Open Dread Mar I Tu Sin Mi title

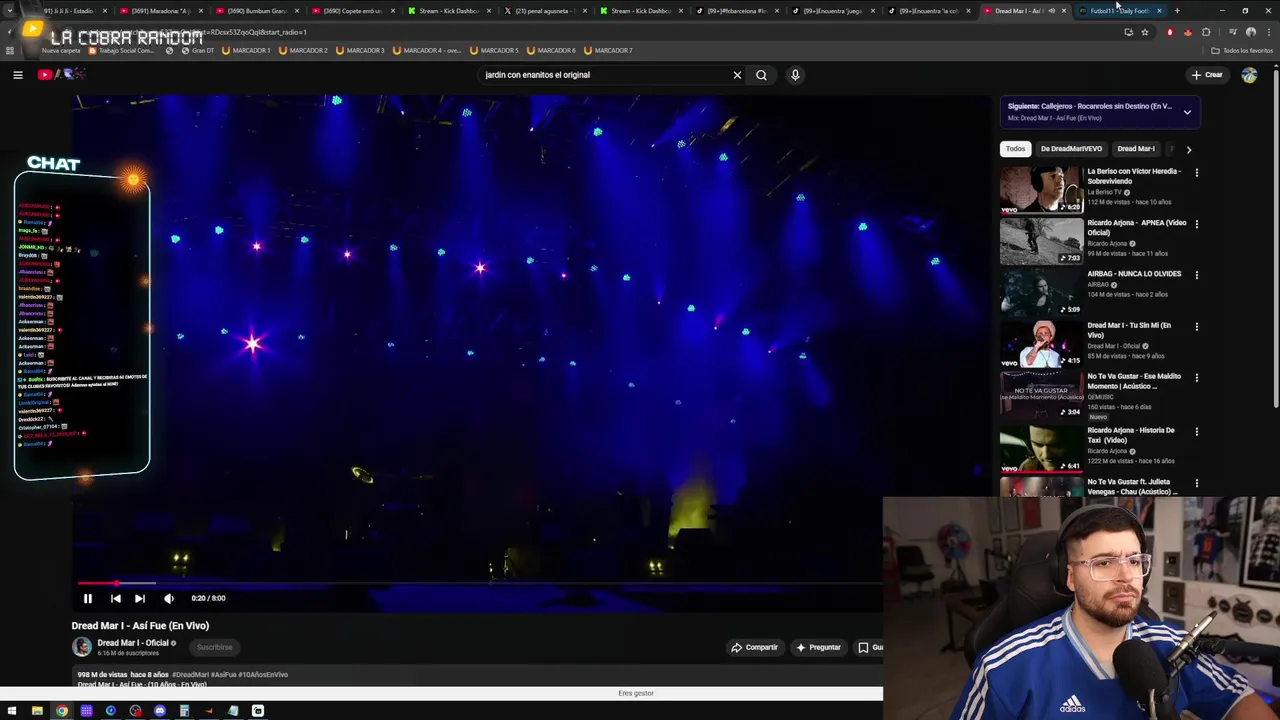(x=1129, y=330)
